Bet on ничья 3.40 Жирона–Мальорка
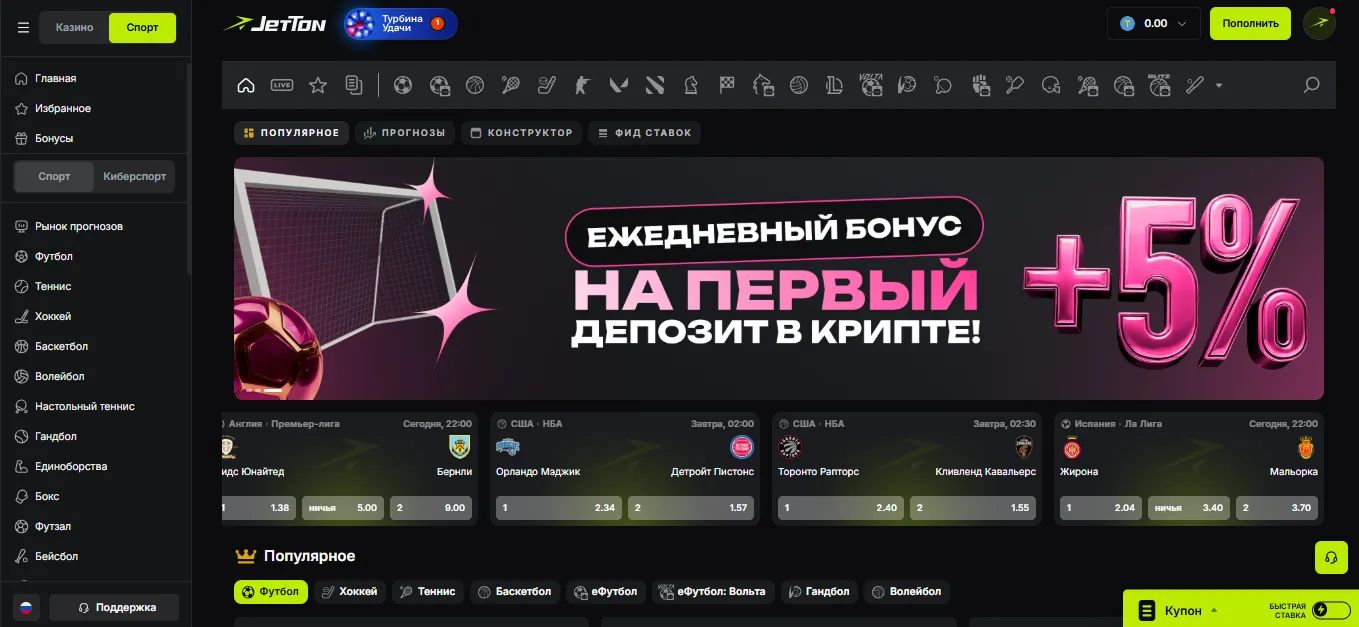This screenshot has height=627, width=1359. [1189, 508]
